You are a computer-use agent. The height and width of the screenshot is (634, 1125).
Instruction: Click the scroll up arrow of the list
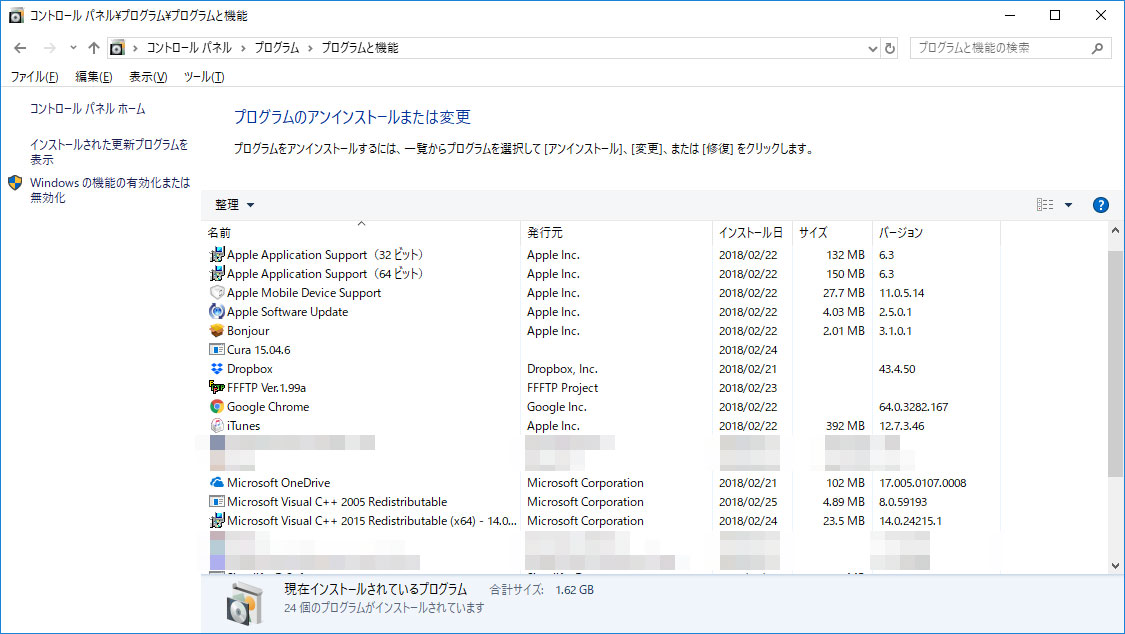point(1115,230)
